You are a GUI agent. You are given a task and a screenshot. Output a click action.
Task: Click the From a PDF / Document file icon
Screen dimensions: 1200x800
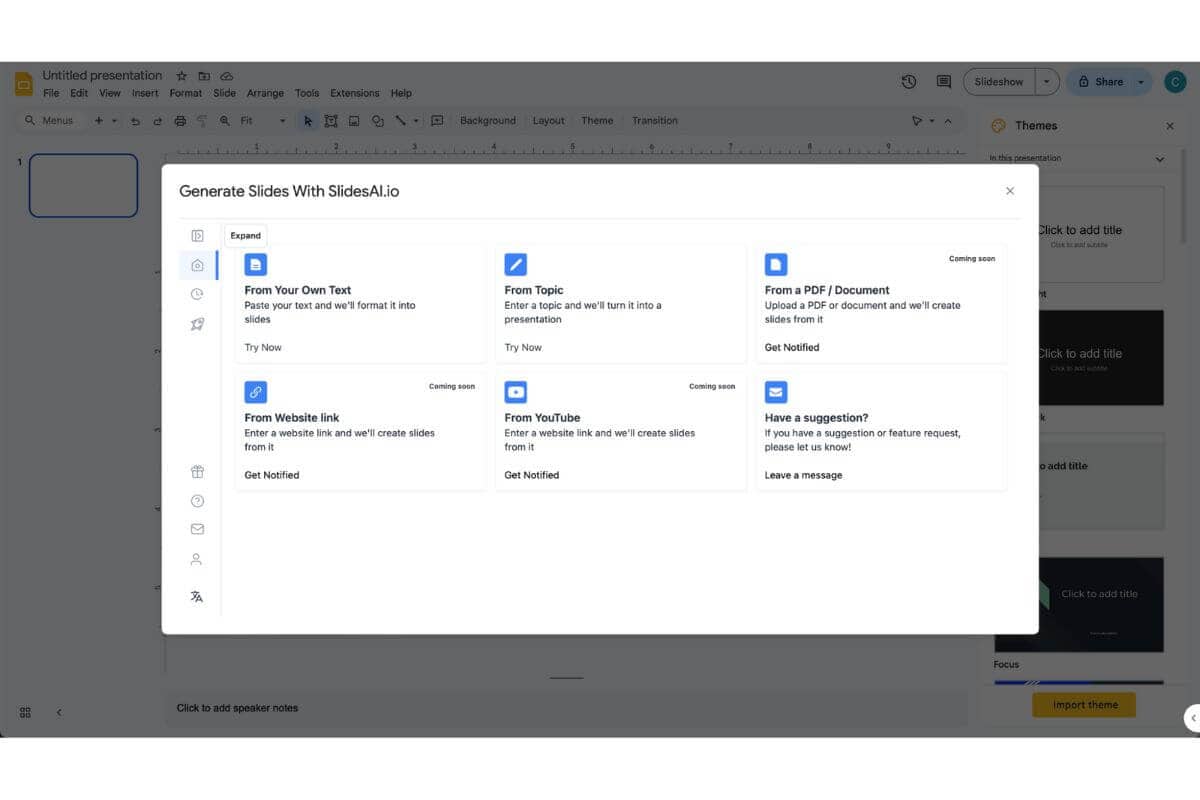[x=776, y=264]
